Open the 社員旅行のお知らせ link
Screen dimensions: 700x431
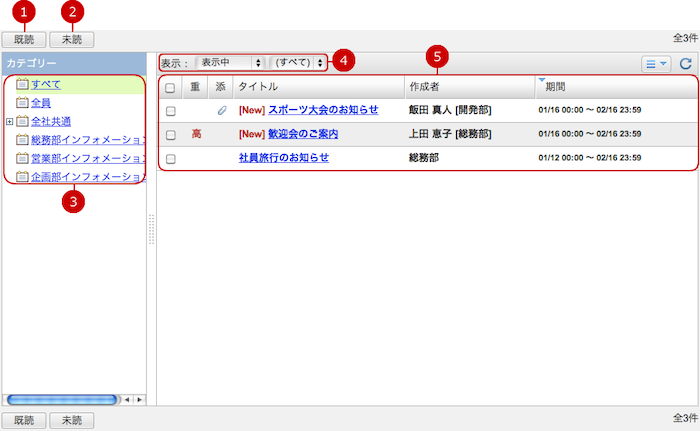tap(284, 158)
